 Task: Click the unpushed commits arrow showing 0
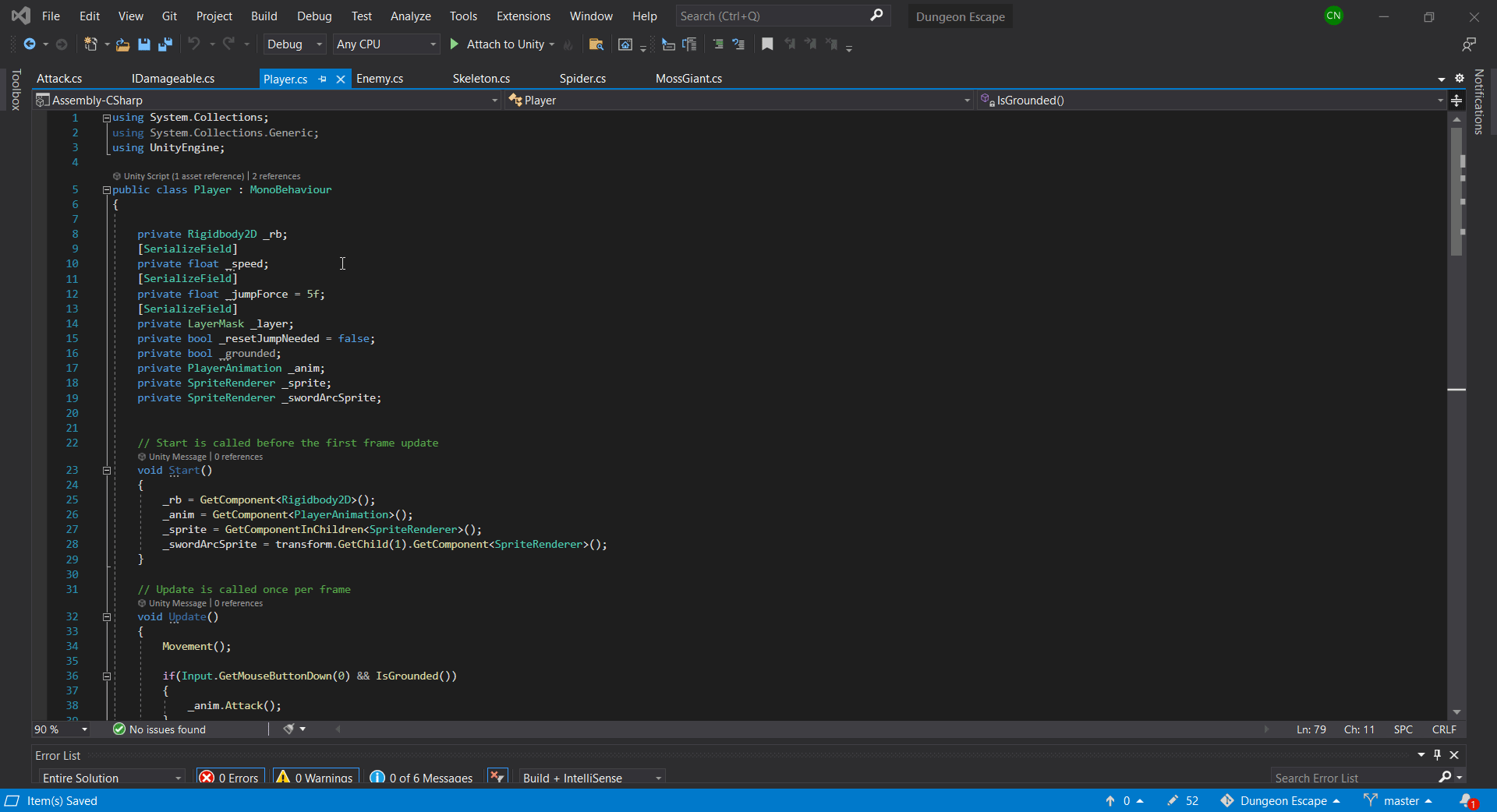[x=1124, y=801]
